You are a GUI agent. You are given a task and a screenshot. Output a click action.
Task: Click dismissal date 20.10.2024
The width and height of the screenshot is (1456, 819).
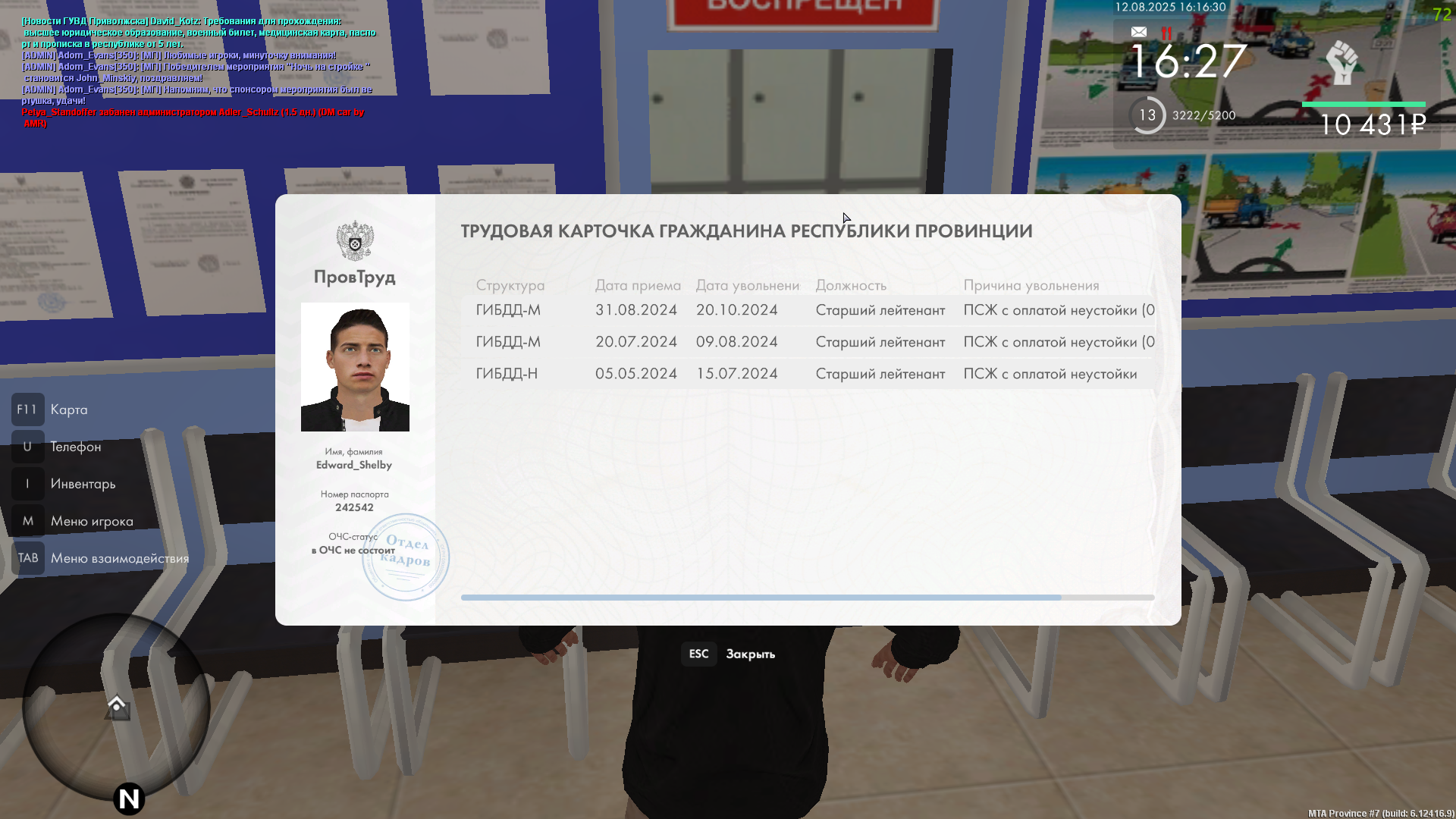coord(736,310)
